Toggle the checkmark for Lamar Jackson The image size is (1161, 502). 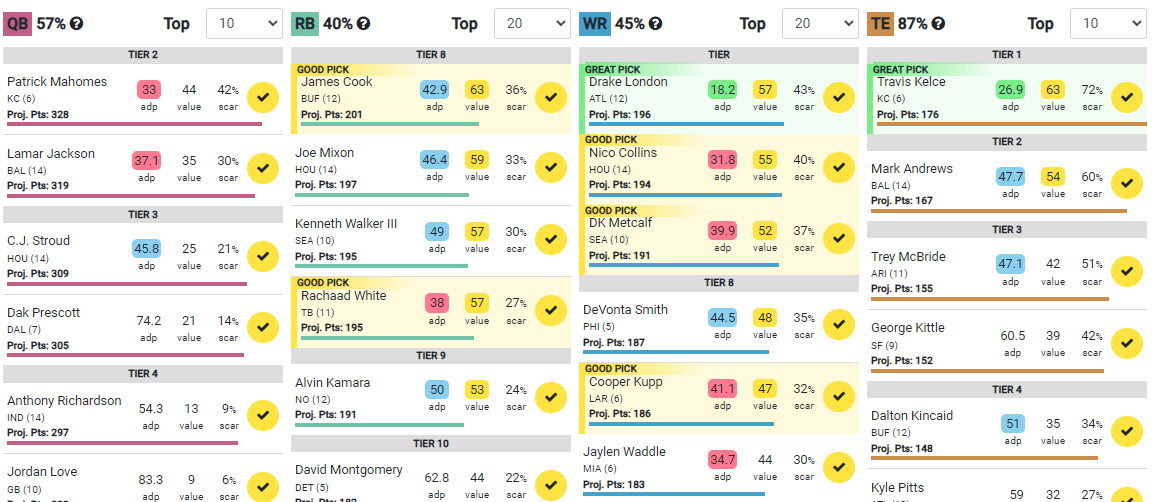click(263, 168)
